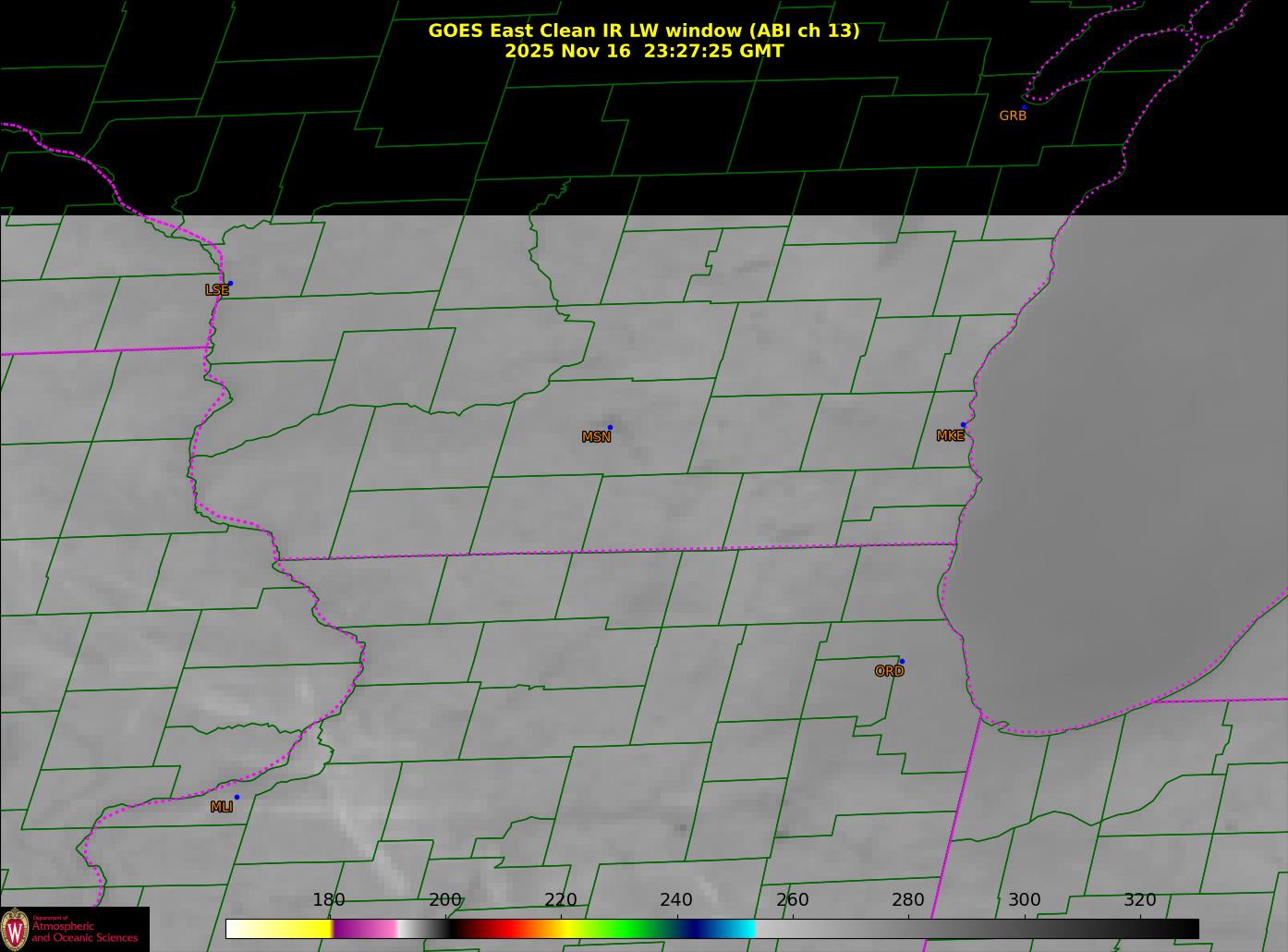Viewport: 1288px width, 952px height.
Task: Click the 300 label on the color scale
Action: tap(1025, 900)
